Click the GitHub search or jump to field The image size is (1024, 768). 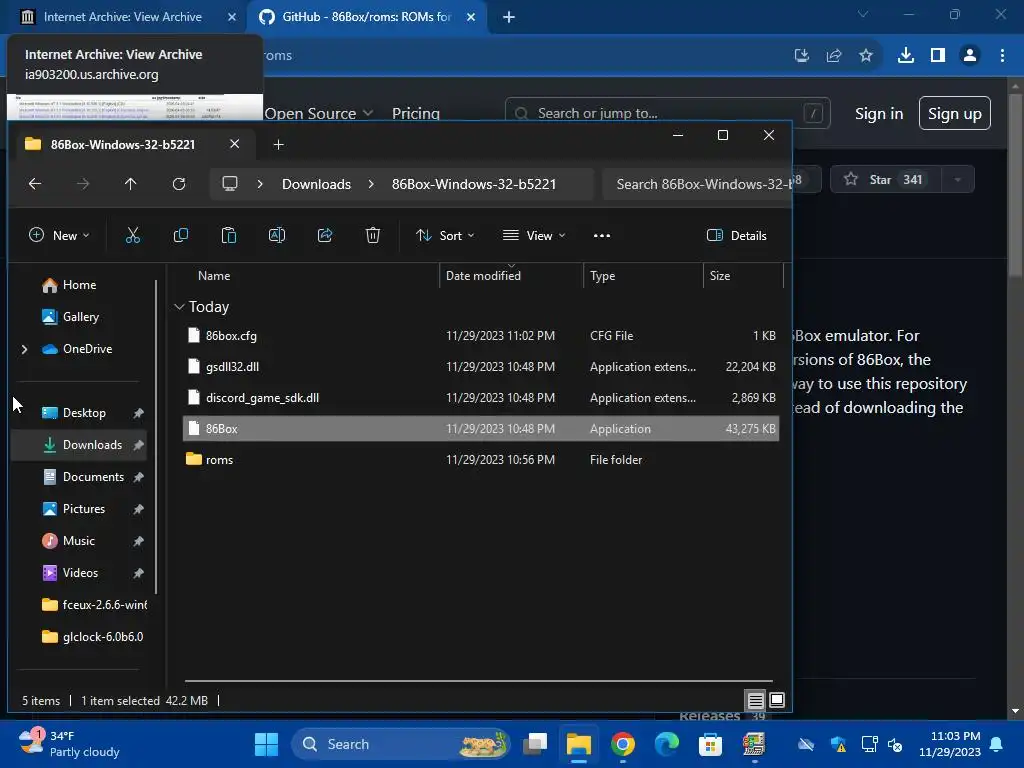click(667, 114)
